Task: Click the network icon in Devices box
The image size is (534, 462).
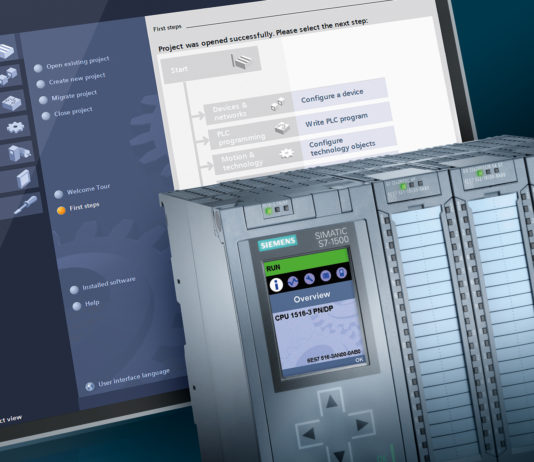Action: (x=278, y=103)
